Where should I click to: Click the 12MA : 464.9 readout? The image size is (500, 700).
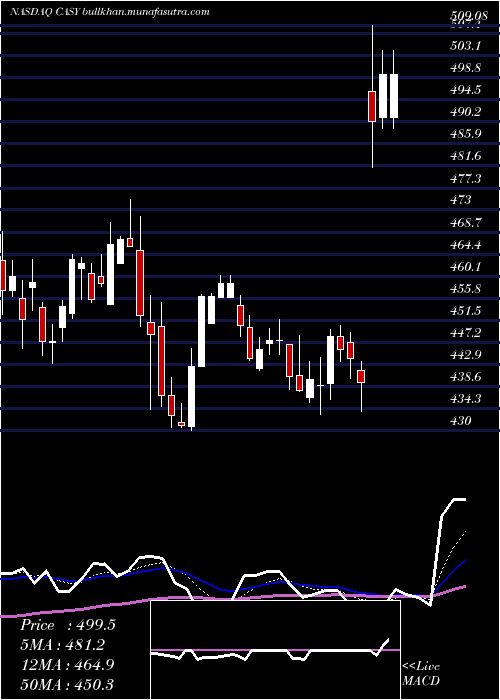click(67, 664)
